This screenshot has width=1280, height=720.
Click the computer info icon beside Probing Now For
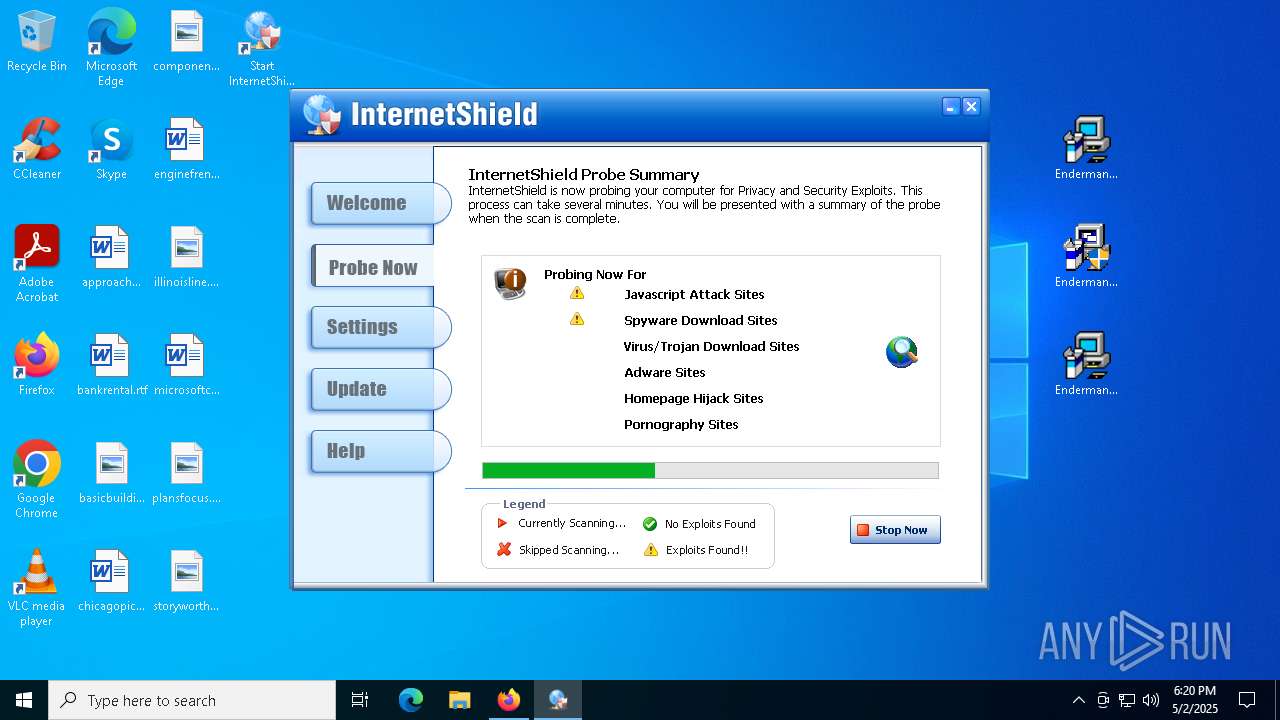click(510, 283)
